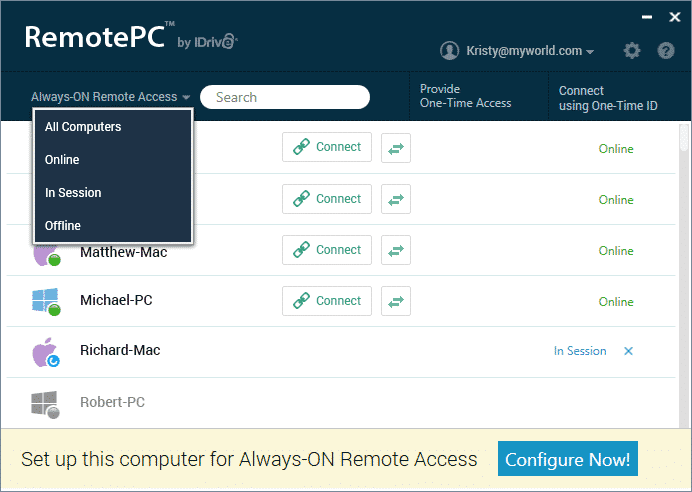Screen dimensions: 692x492
Task: Select the Richard-Mac computer name
Action: click(120, 350)
